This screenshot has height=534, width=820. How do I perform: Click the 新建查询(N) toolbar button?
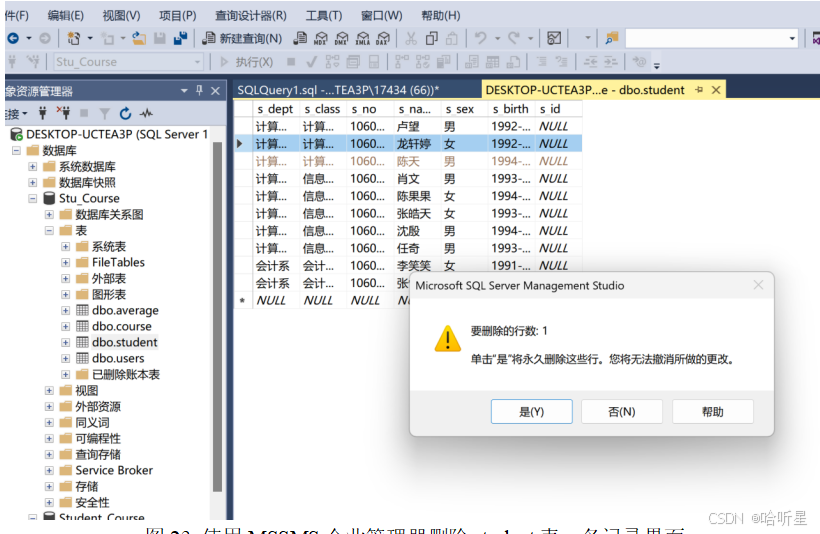[x=242, y=38]
